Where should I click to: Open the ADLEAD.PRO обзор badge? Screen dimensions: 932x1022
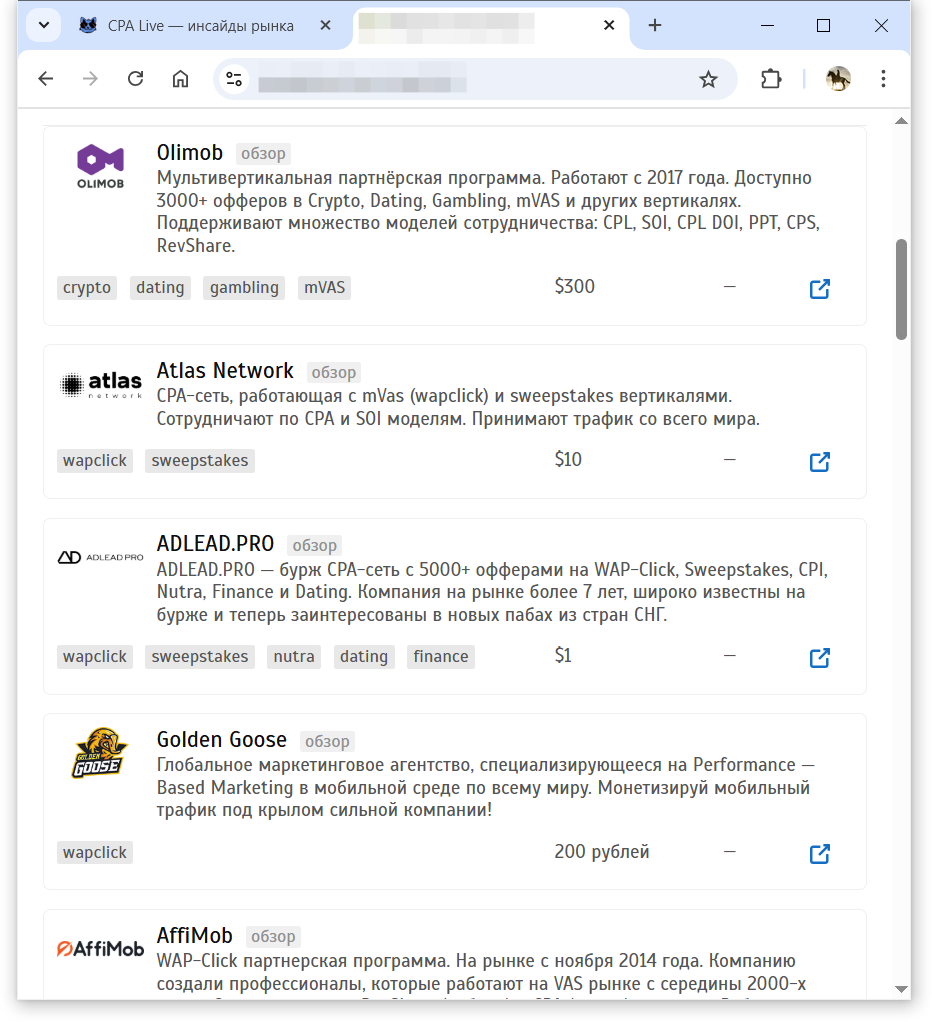pos(314,546)
